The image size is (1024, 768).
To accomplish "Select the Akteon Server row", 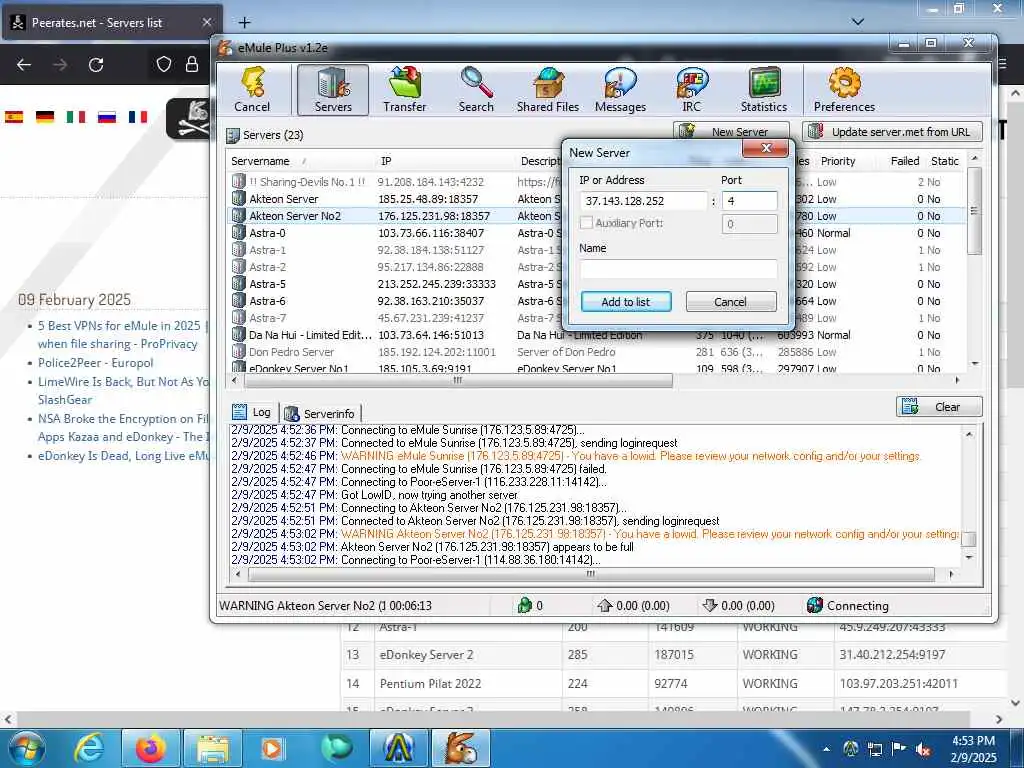I will 596,199.
